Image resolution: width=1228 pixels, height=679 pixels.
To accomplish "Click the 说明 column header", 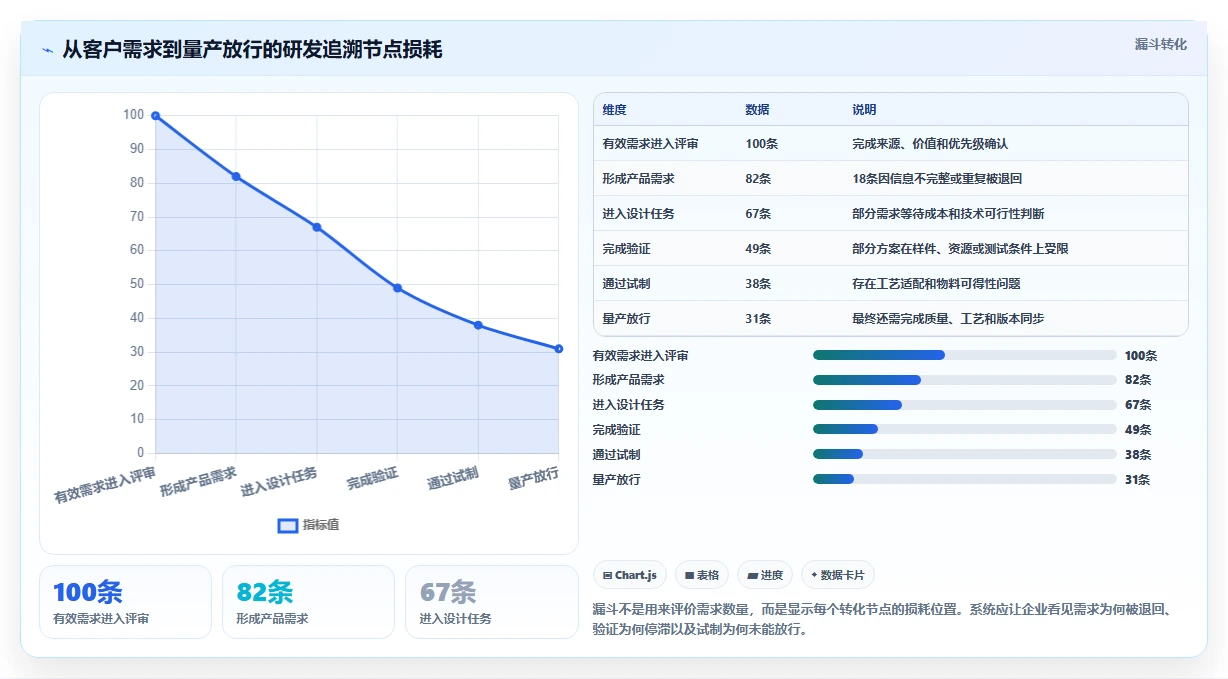I will [x=864, y=110].
